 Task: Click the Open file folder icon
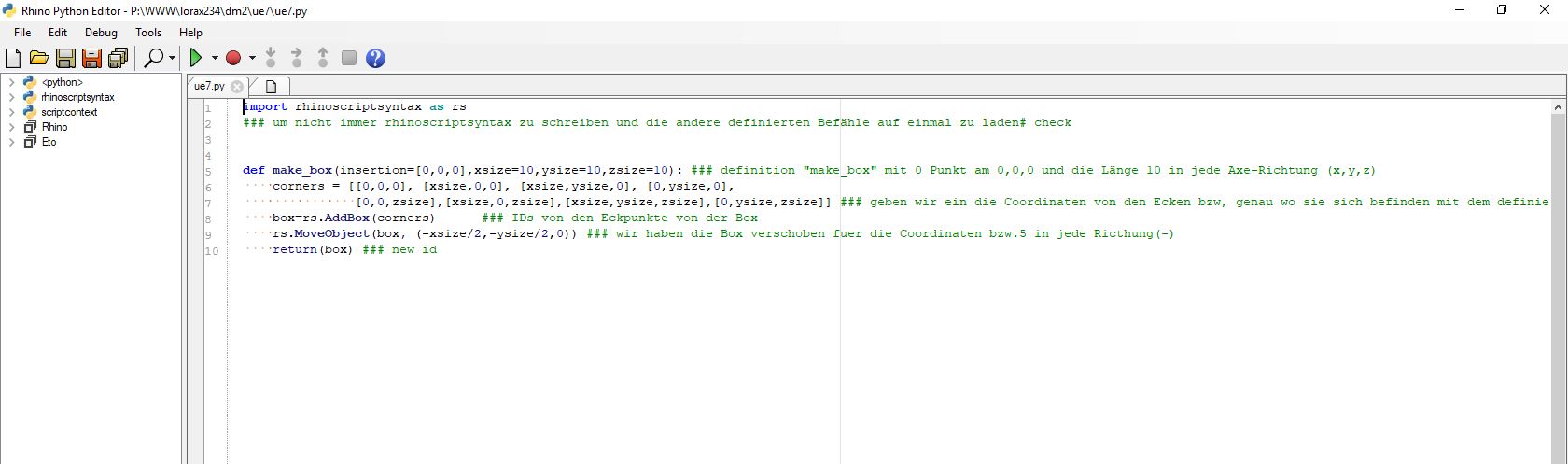pos(39,59)
